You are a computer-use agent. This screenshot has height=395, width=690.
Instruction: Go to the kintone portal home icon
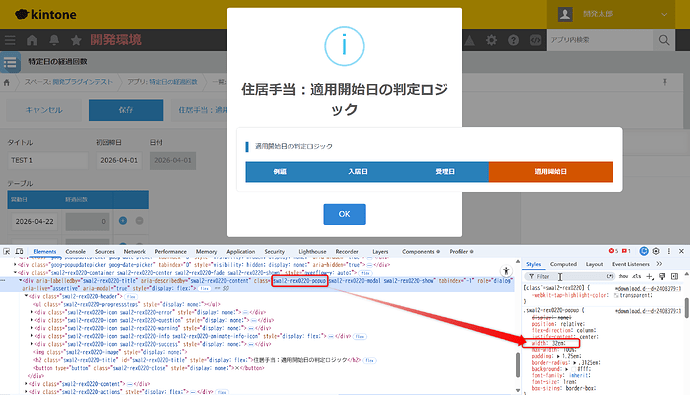point(32,40)
